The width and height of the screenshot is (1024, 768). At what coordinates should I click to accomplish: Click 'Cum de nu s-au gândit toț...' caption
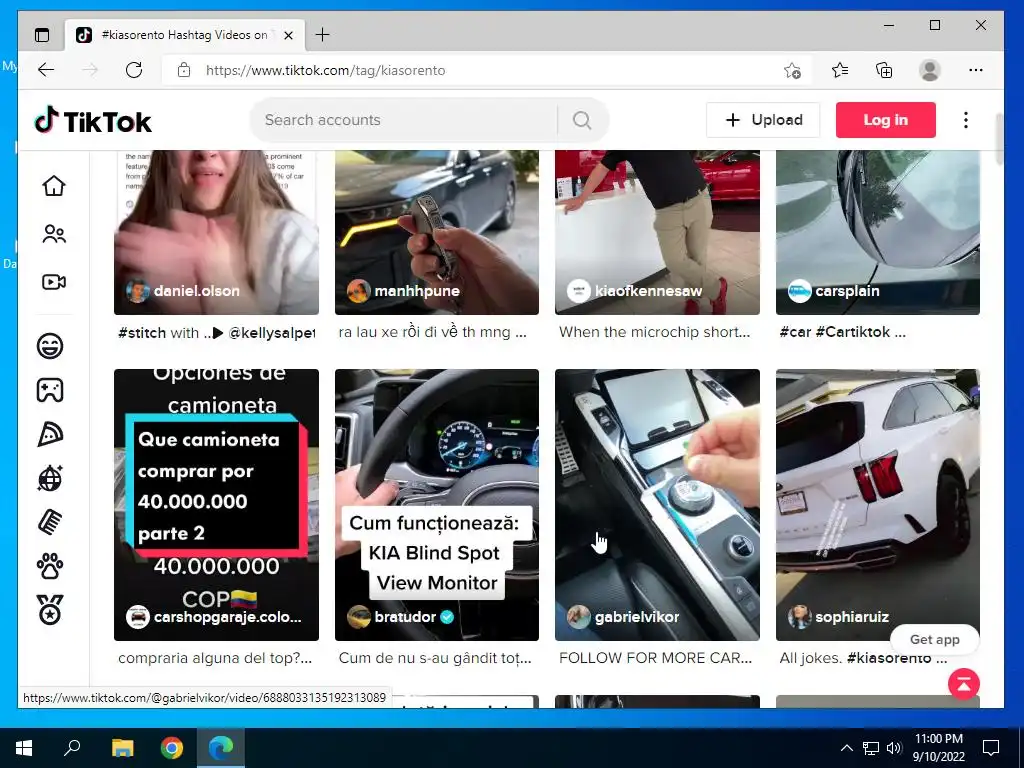435,658
